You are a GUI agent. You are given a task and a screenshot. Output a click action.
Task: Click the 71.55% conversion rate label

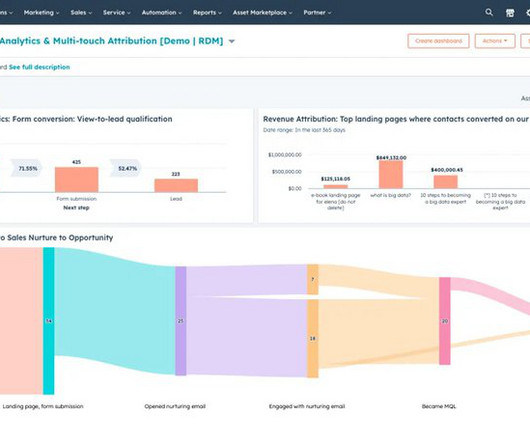point(28,168)
